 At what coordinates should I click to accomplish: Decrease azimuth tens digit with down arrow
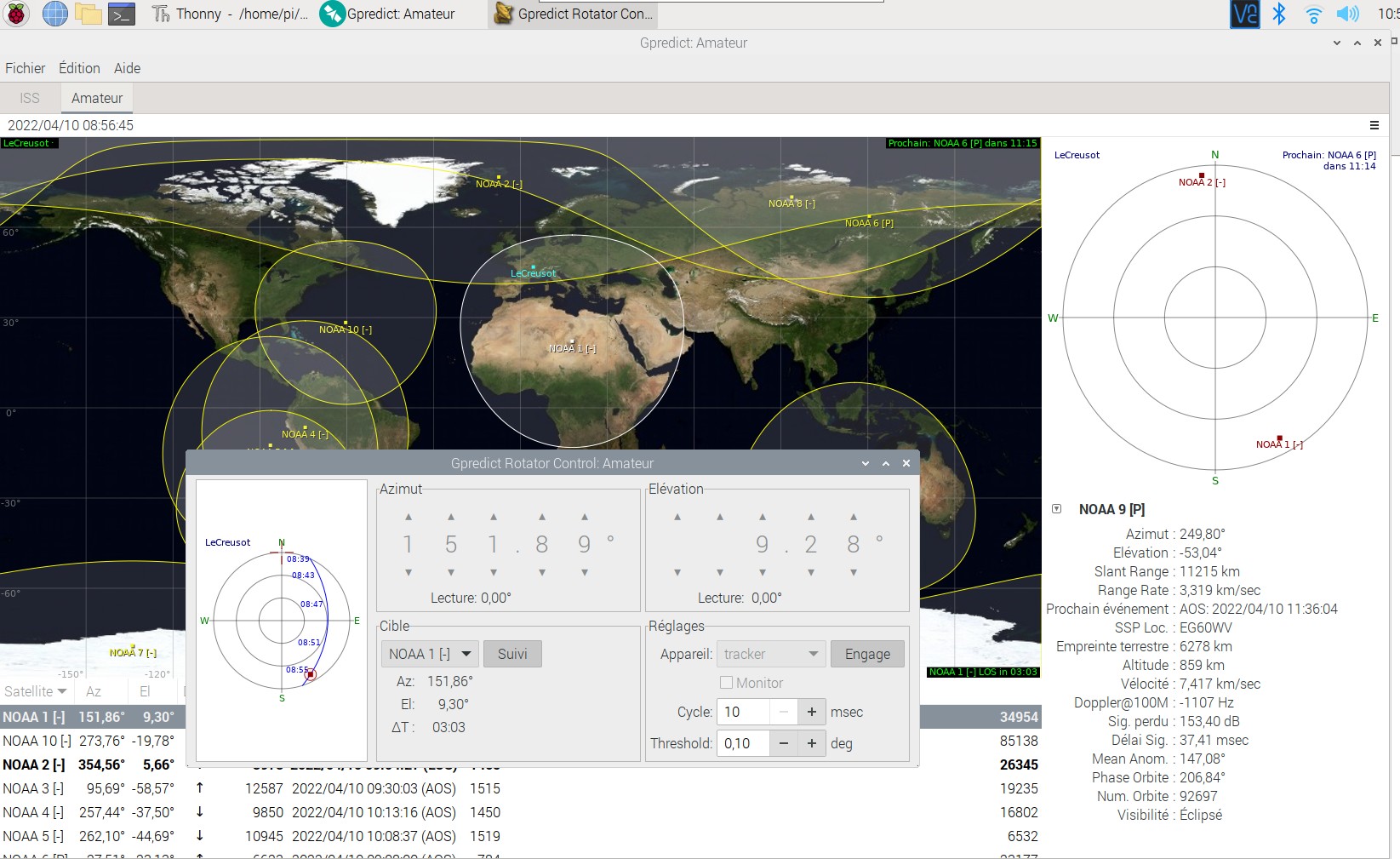pyautogui.click(x=451, y=572)
